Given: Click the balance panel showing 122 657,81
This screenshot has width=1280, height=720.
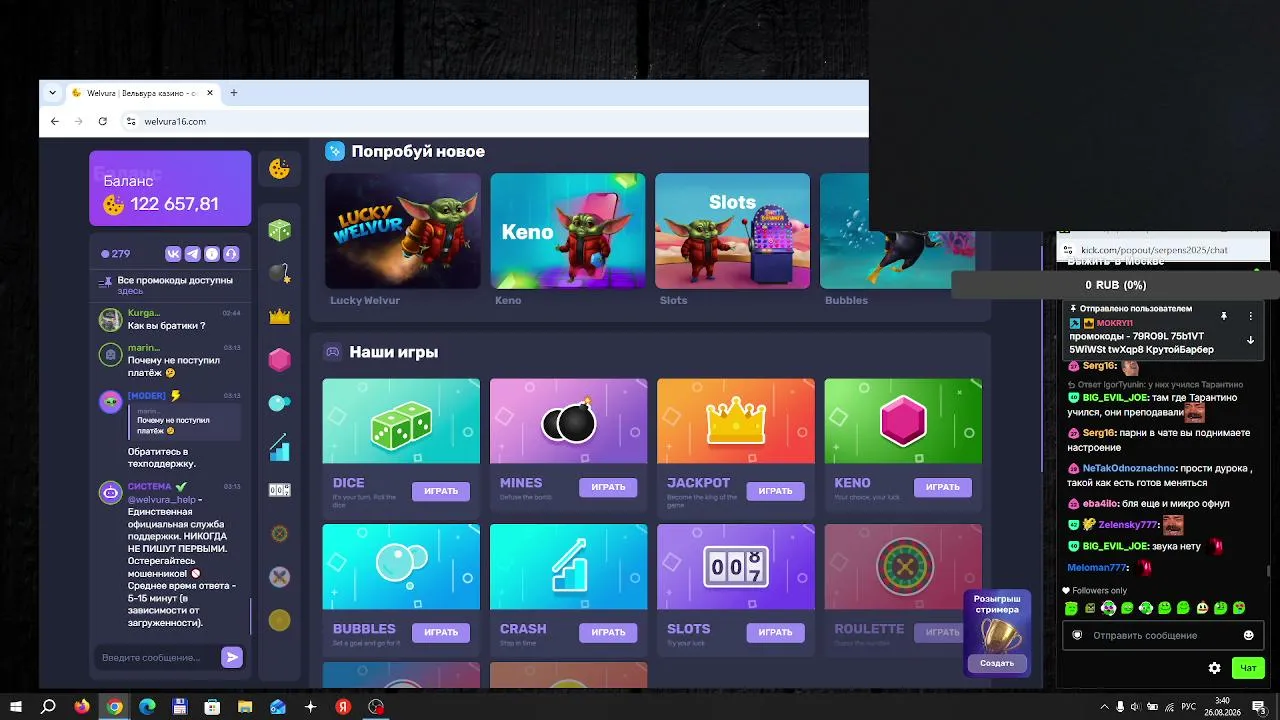Looking at the screenshot, I should coord(170,188).
